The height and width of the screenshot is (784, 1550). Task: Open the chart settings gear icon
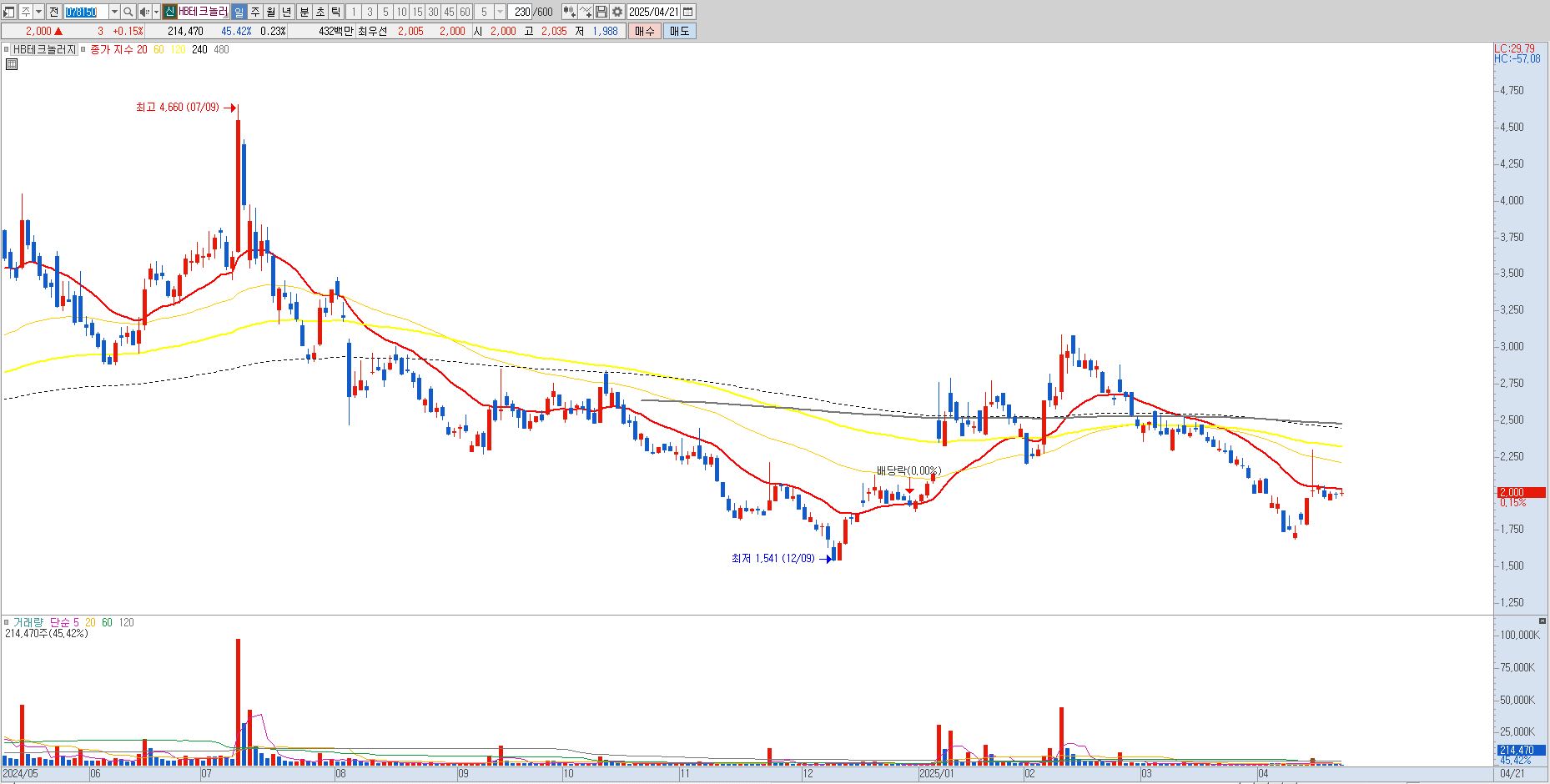pos(616,12)
